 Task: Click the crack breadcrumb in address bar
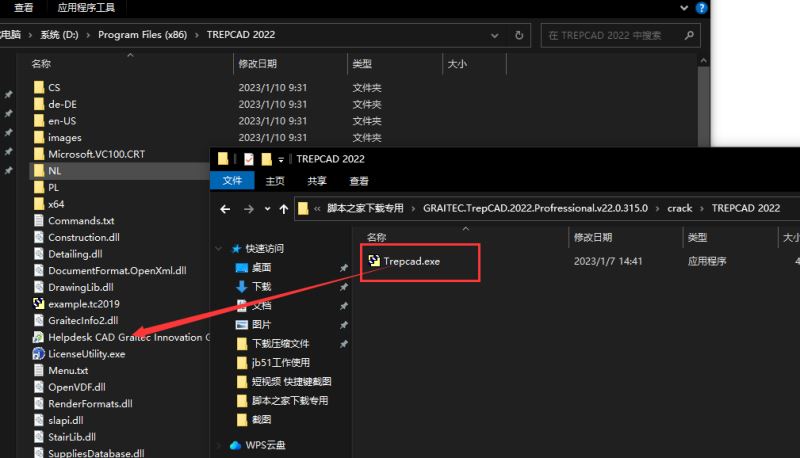[x=680, y=208]
